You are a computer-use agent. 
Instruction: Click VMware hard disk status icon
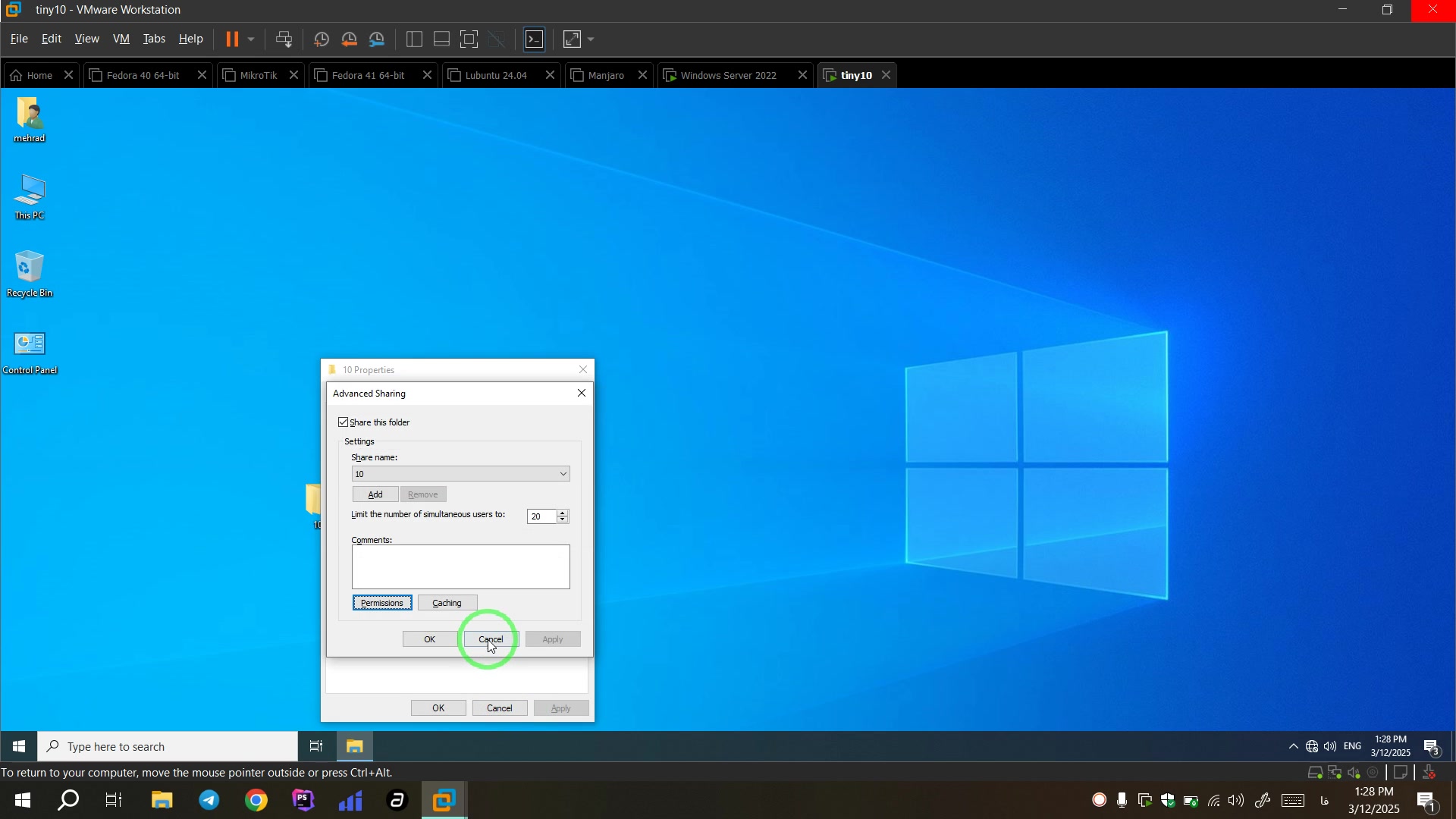click(x=1316, y=773)
